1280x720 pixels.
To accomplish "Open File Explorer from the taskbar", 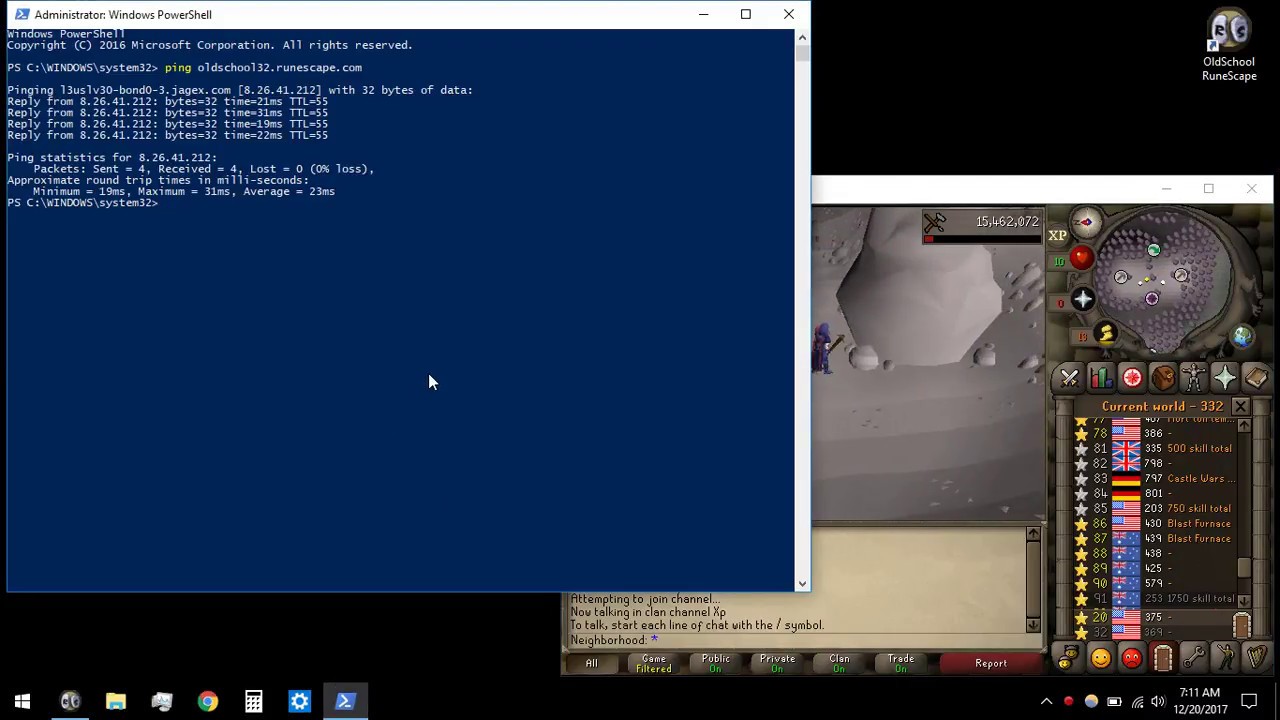I will point(116,701).
